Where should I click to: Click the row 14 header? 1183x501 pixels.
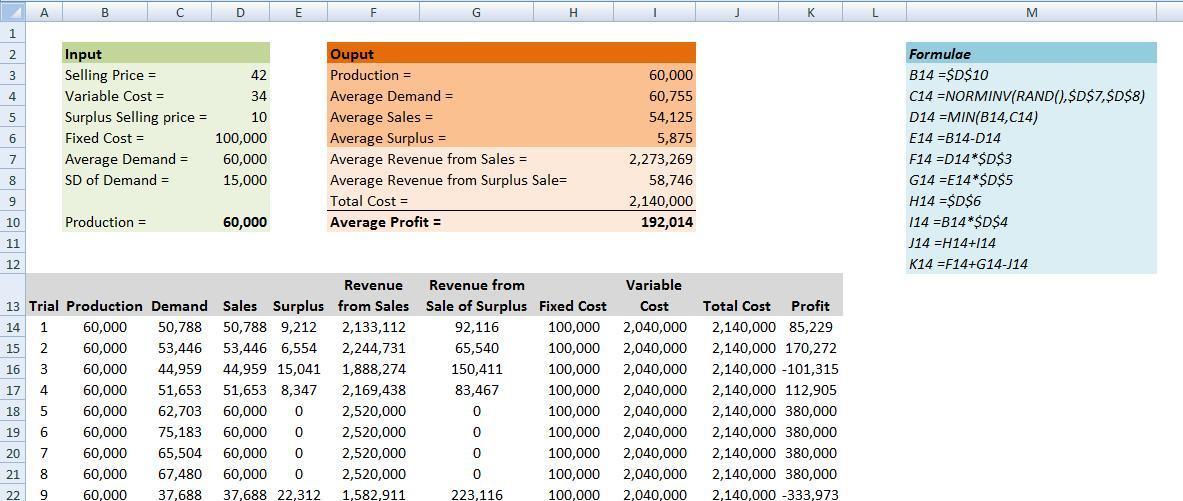click(13, 327)
